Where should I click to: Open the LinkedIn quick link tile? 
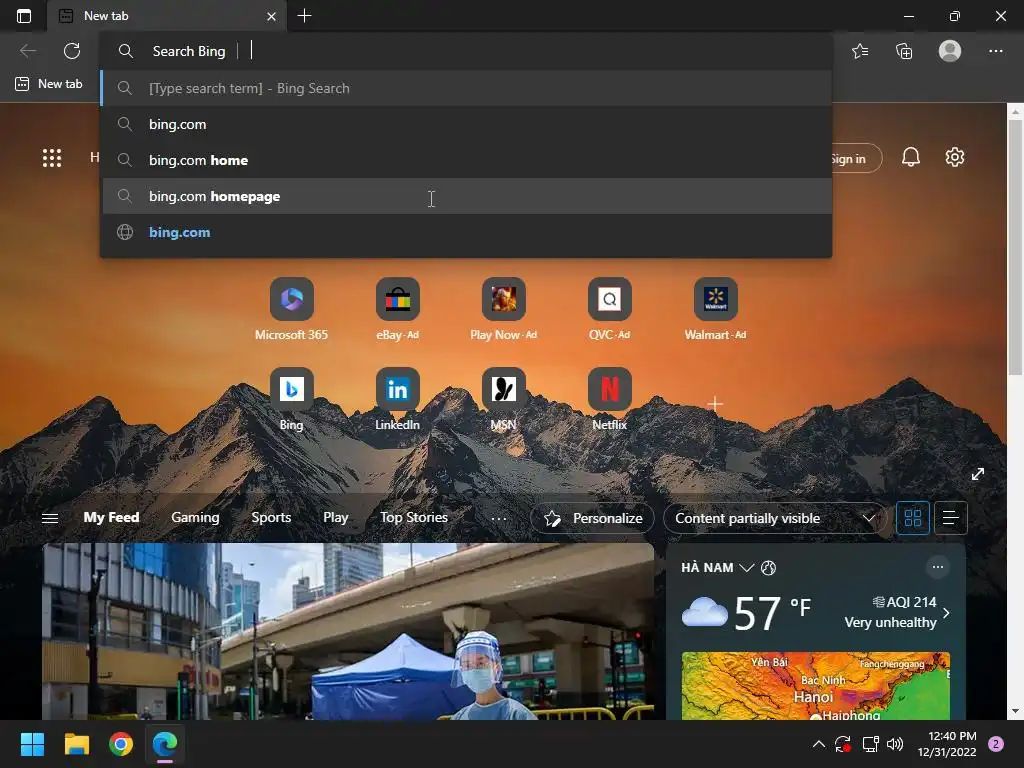397,399
